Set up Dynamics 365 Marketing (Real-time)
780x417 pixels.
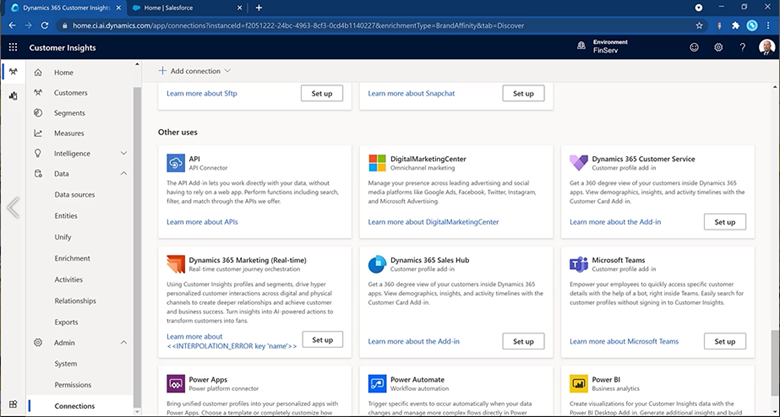pos(322,340)
